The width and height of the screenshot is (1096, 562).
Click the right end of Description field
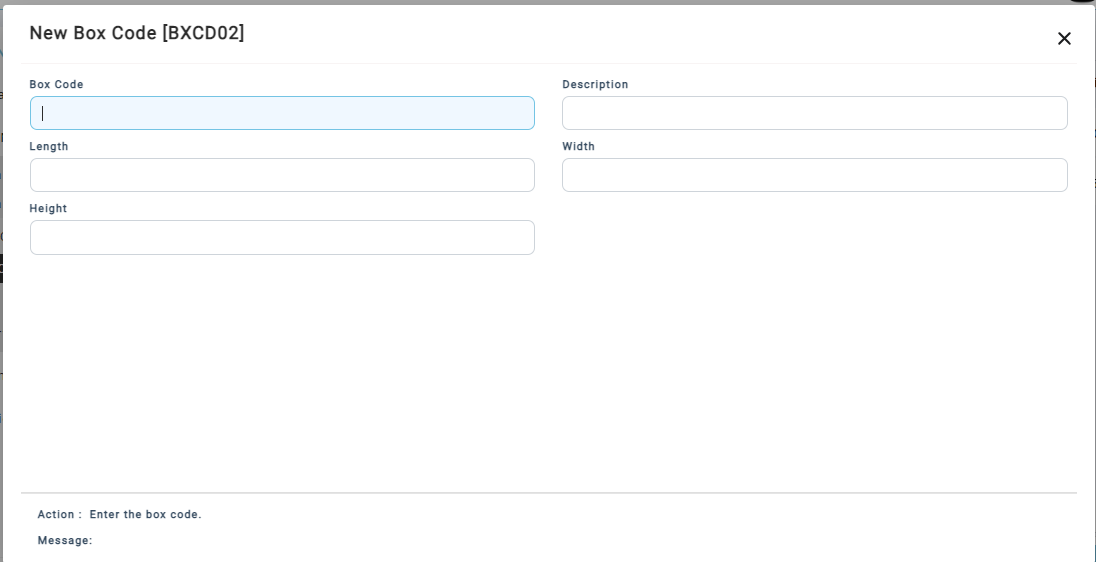click(1052, 113)
